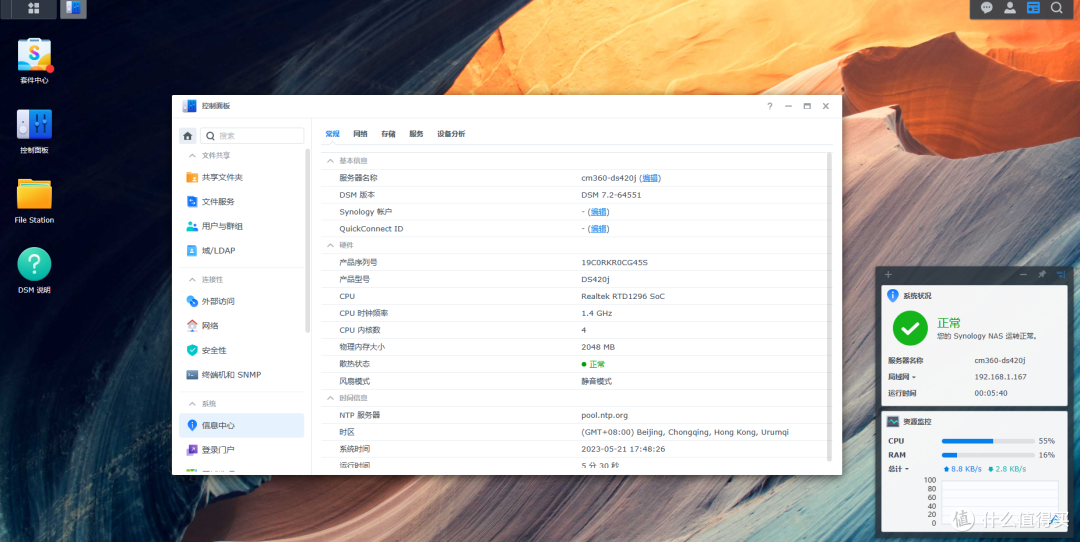The width and height of the screenshot is (1080, 542).
Task: Switch to the 服务 tab
Action: pos(416,134)
